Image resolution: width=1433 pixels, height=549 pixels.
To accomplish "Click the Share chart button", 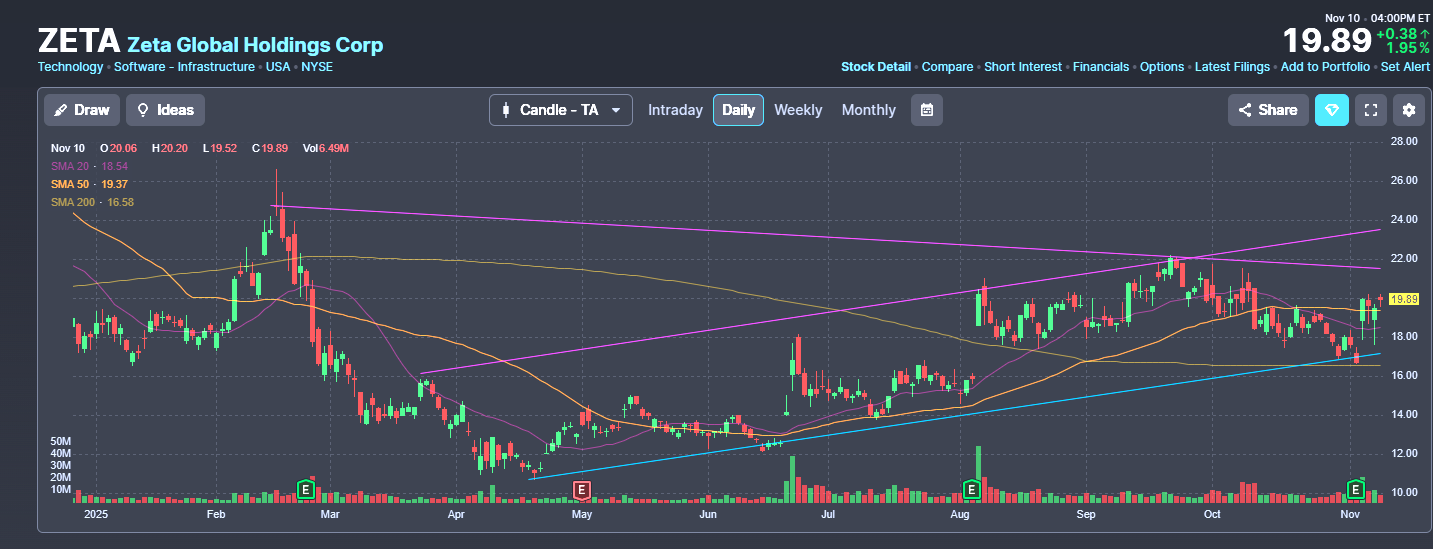I will 1267,110.
